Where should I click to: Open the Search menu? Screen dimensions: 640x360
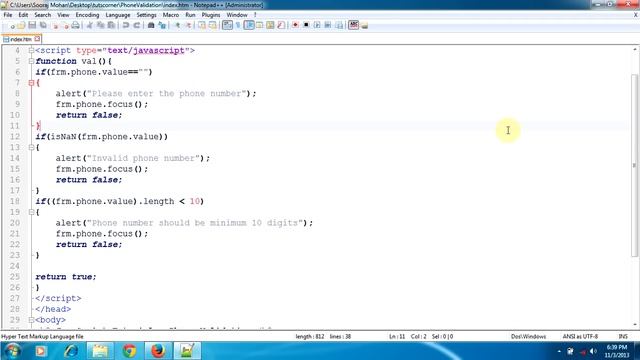tap(42, 15)
